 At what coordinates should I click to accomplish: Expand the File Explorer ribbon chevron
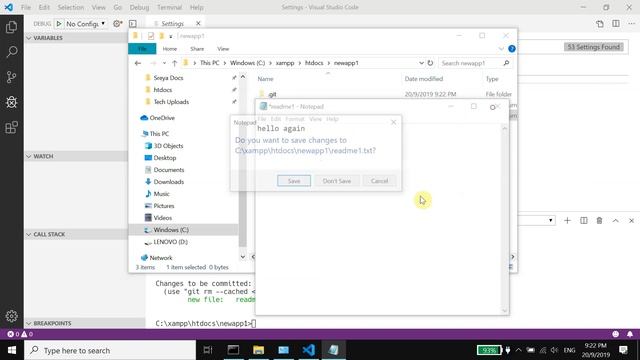tap(501, 49)
